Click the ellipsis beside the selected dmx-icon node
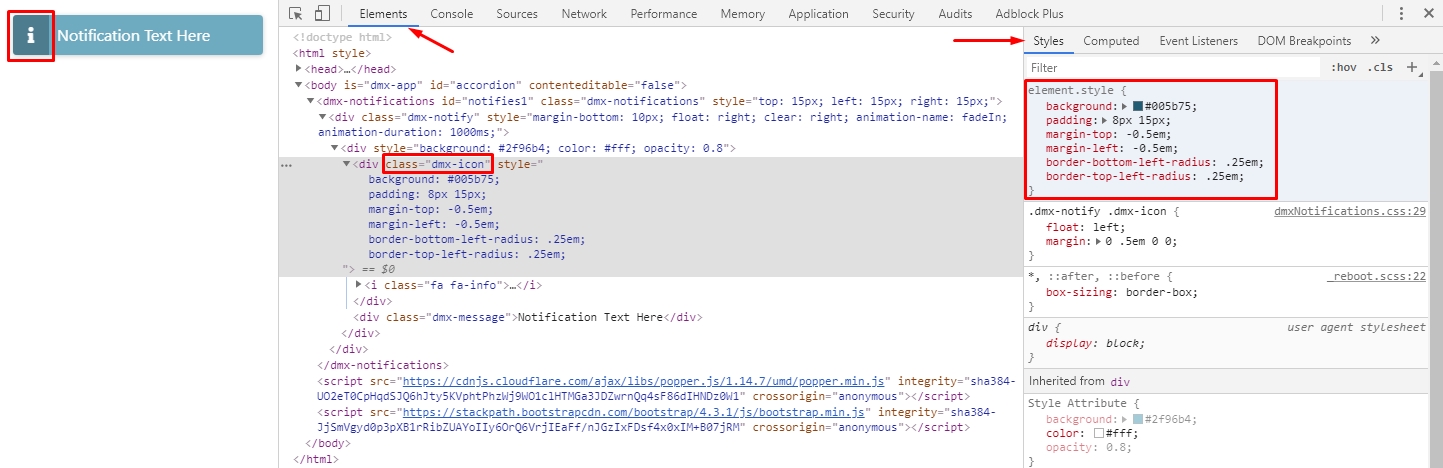Screen dimensions: 1443x468 [288, 164]
